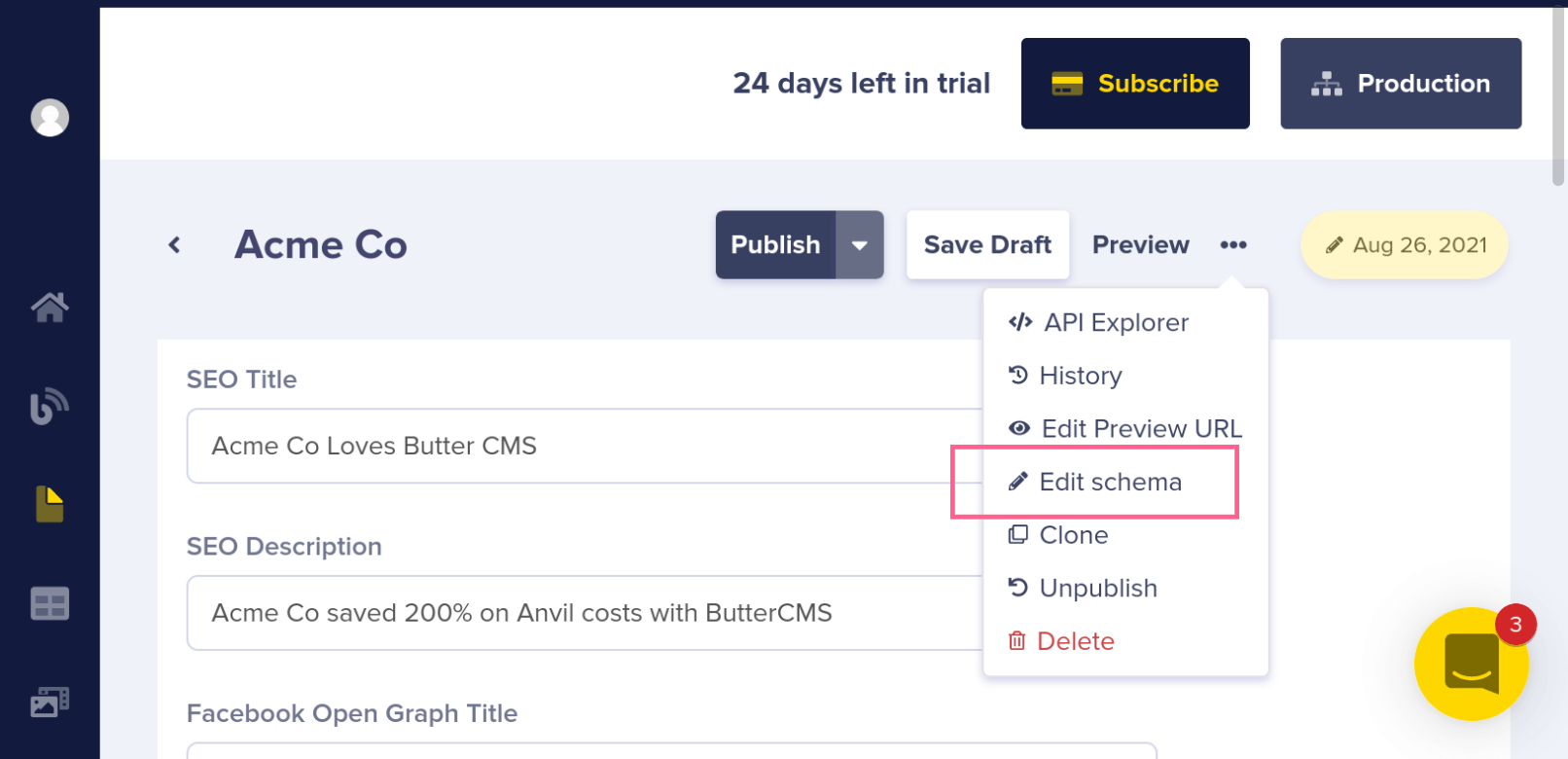Click the back chevron next to Acme Co
This screenshot has height=759, width=1568.
[175, 245]
